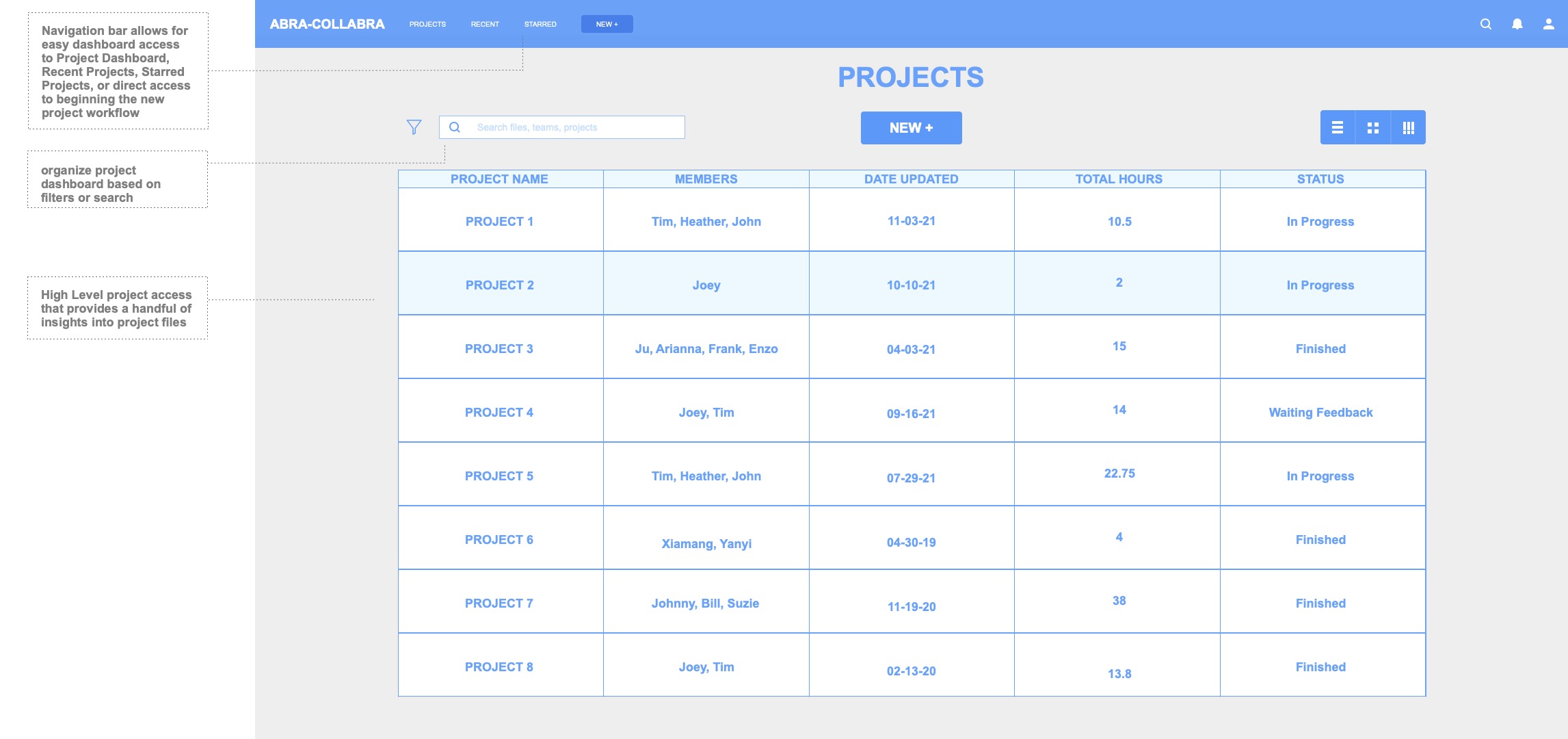
Task: Click date '07-29-21'
Action: (912, 478)
